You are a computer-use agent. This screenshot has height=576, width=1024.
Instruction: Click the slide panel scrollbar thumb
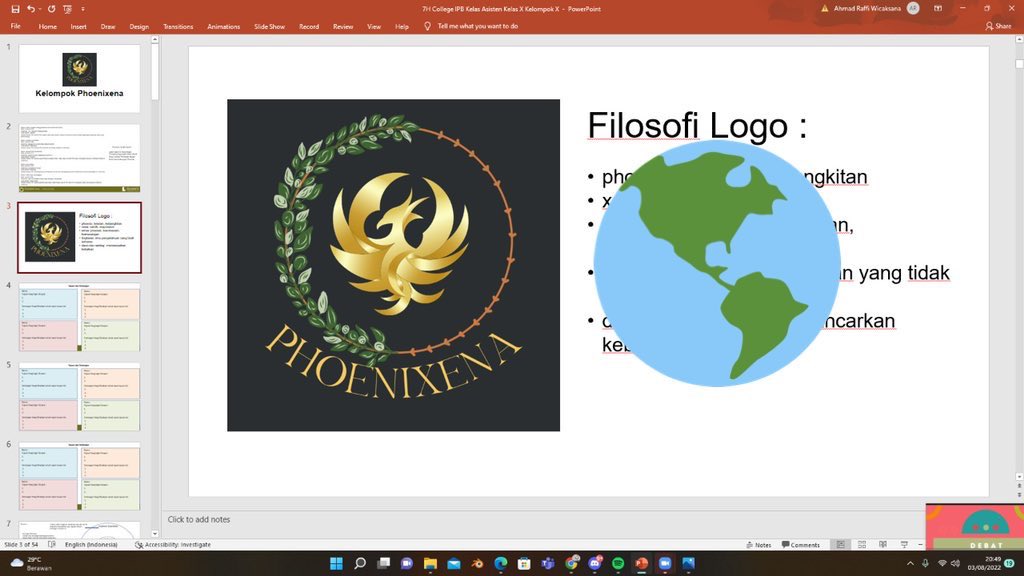point(155,72)
